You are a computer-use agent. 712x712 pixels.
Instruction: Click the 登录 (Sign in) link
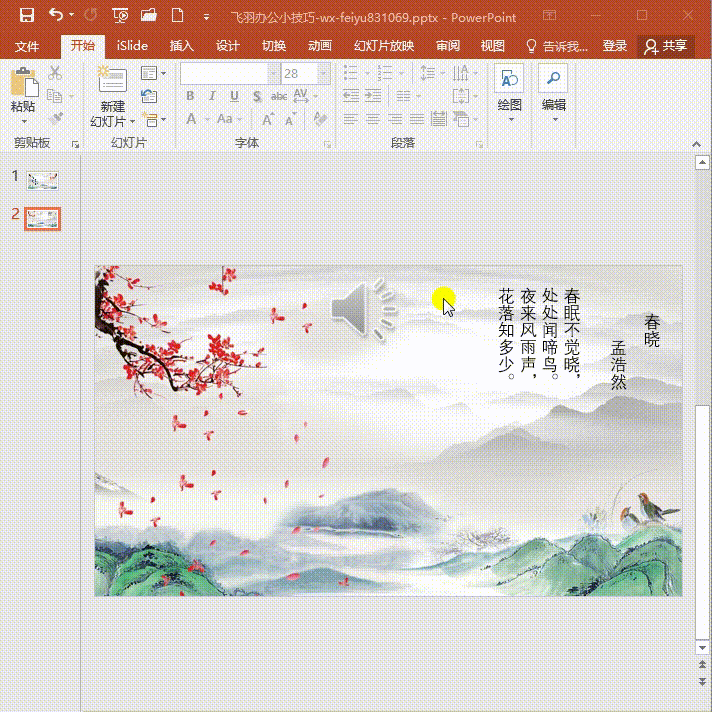615,46
